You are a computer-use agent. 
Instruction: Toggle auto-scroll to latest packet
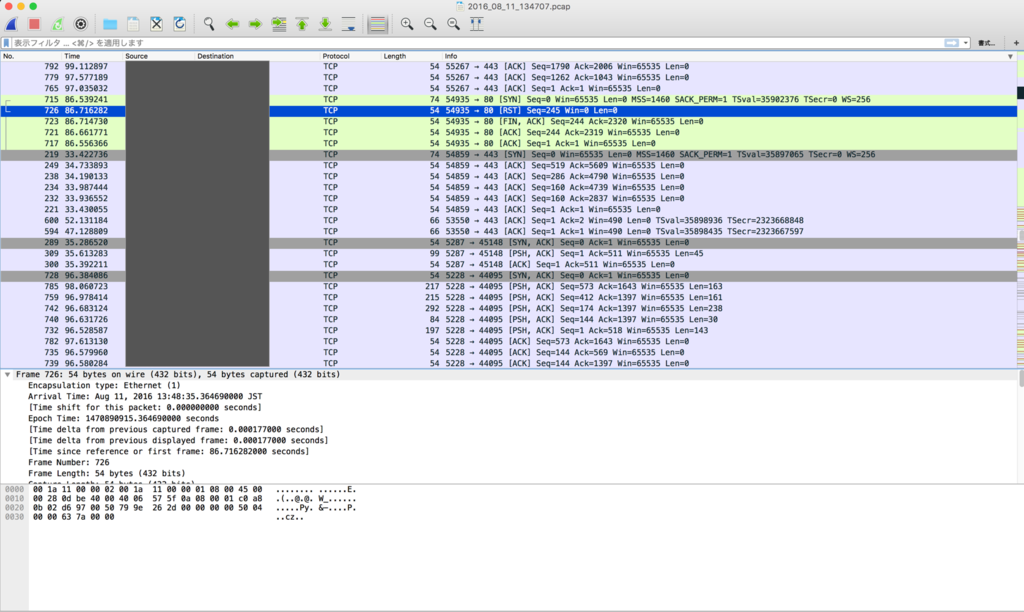[x=349, y=24]
